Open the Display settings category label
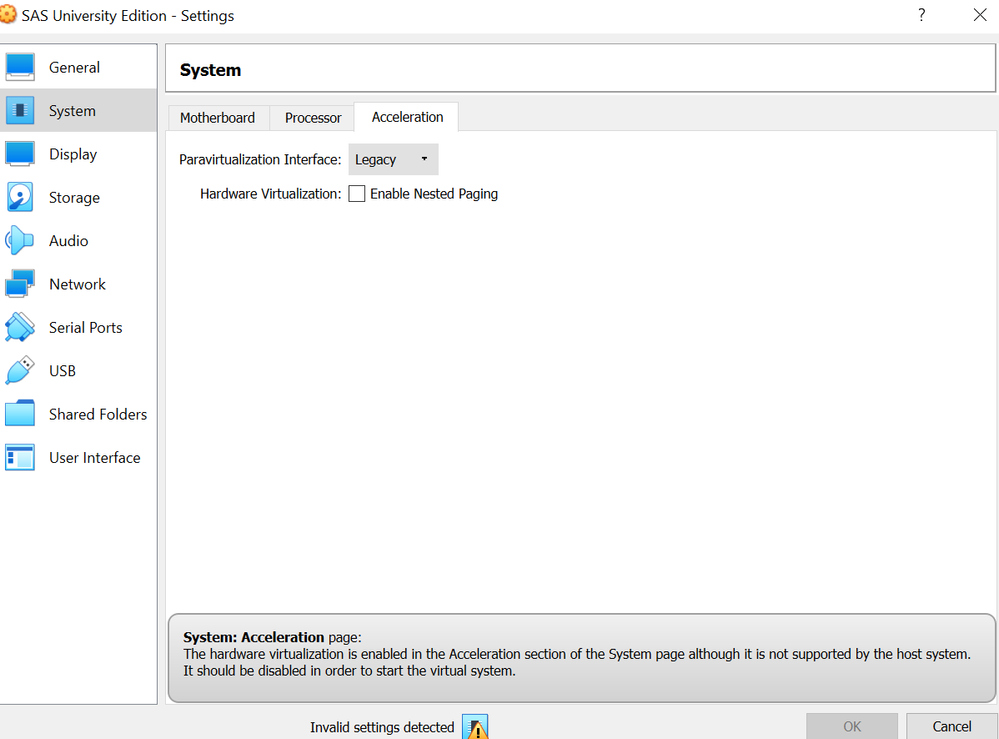The height and width of the screenshot is (739, 999). click(x=73, y=154)
